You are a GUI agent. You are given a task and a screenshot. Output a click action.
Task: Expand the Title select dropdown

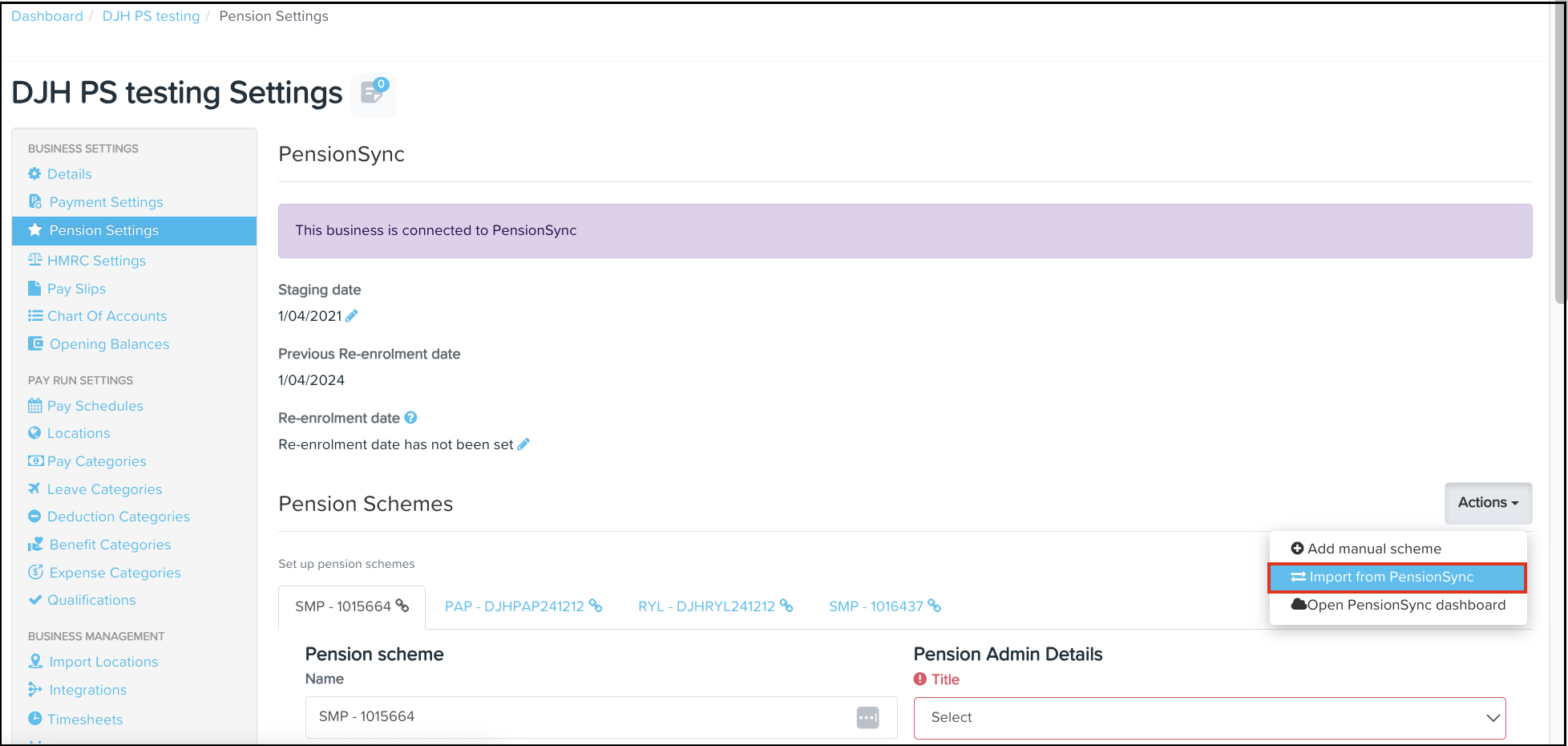coord(1209,718)
